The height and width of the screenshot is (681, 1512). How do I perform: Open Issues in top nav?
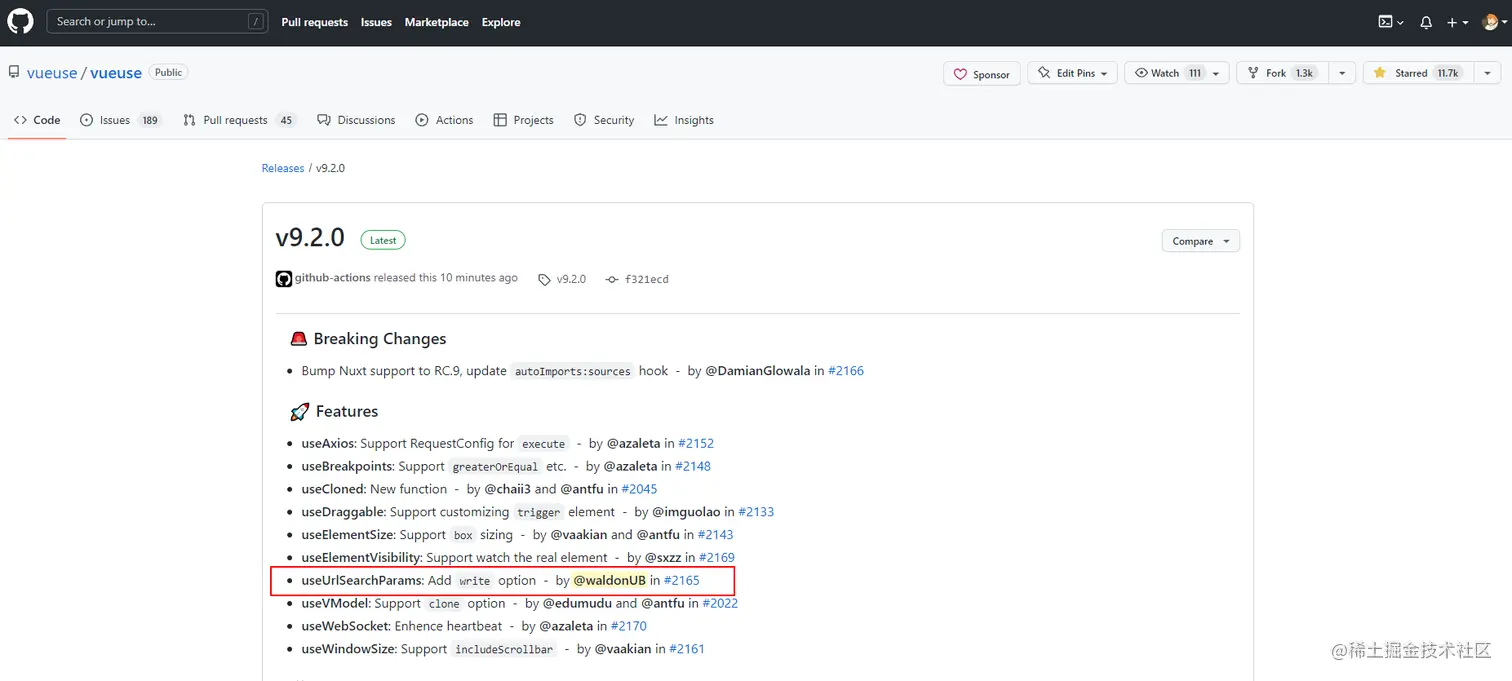376,22
